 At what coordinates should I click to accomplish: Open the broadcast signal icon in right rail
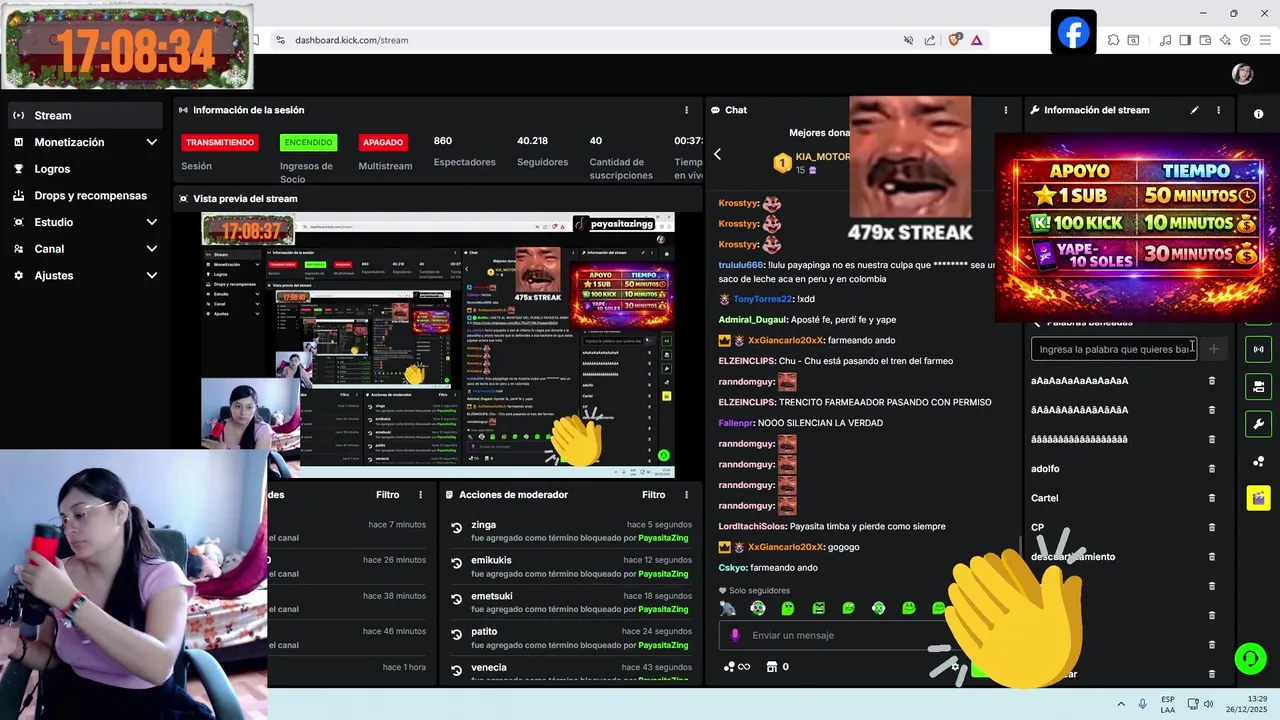[1258, 349]
